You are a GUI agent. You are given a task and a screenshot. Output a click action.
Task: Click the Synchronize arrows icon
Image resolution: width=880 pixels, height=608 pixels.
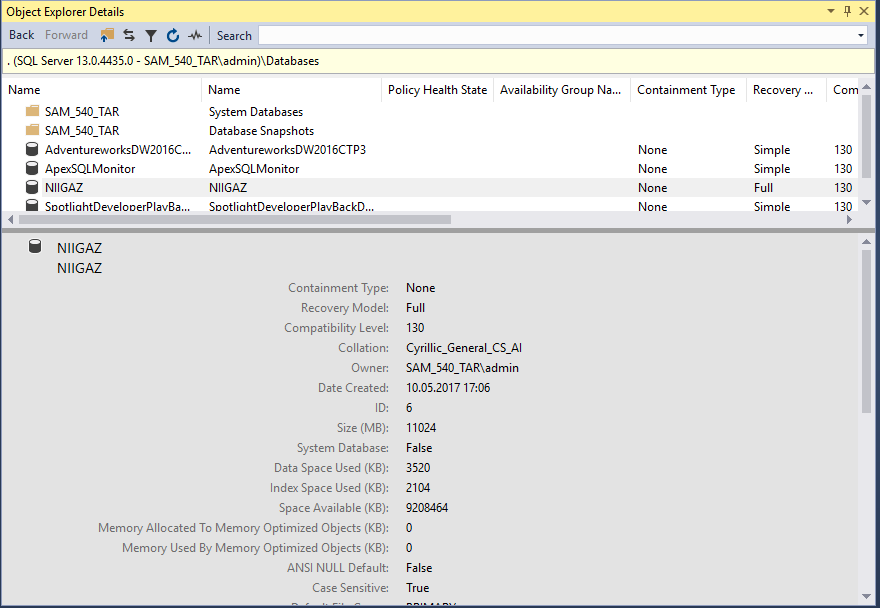click(129, 35)
